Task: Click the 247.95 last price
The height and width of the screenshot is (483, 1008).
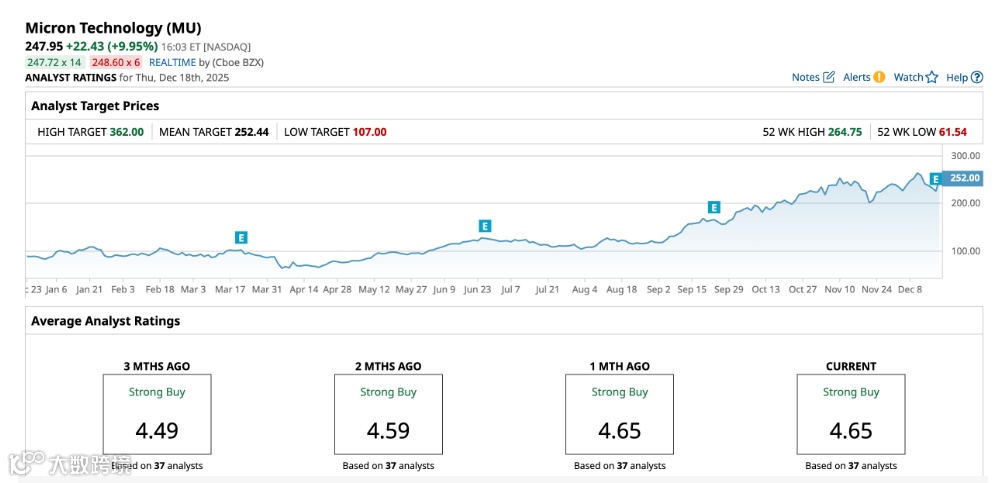Action: pyautogui.click(x=44, y=46)
